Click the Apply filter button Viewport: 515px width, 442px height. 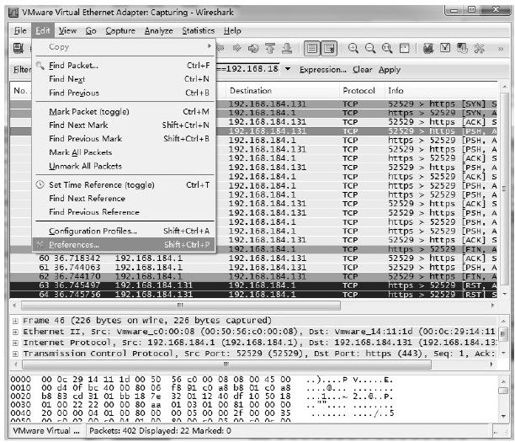click(389, 70)
